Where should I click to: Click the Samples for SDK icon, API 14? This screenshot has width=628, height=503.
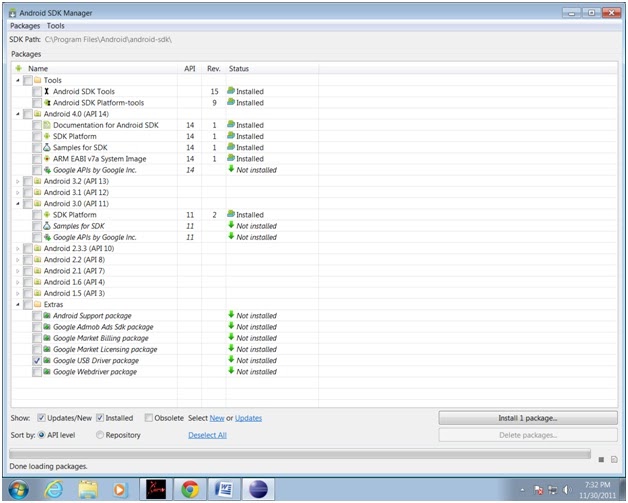(x=47, y=148)
